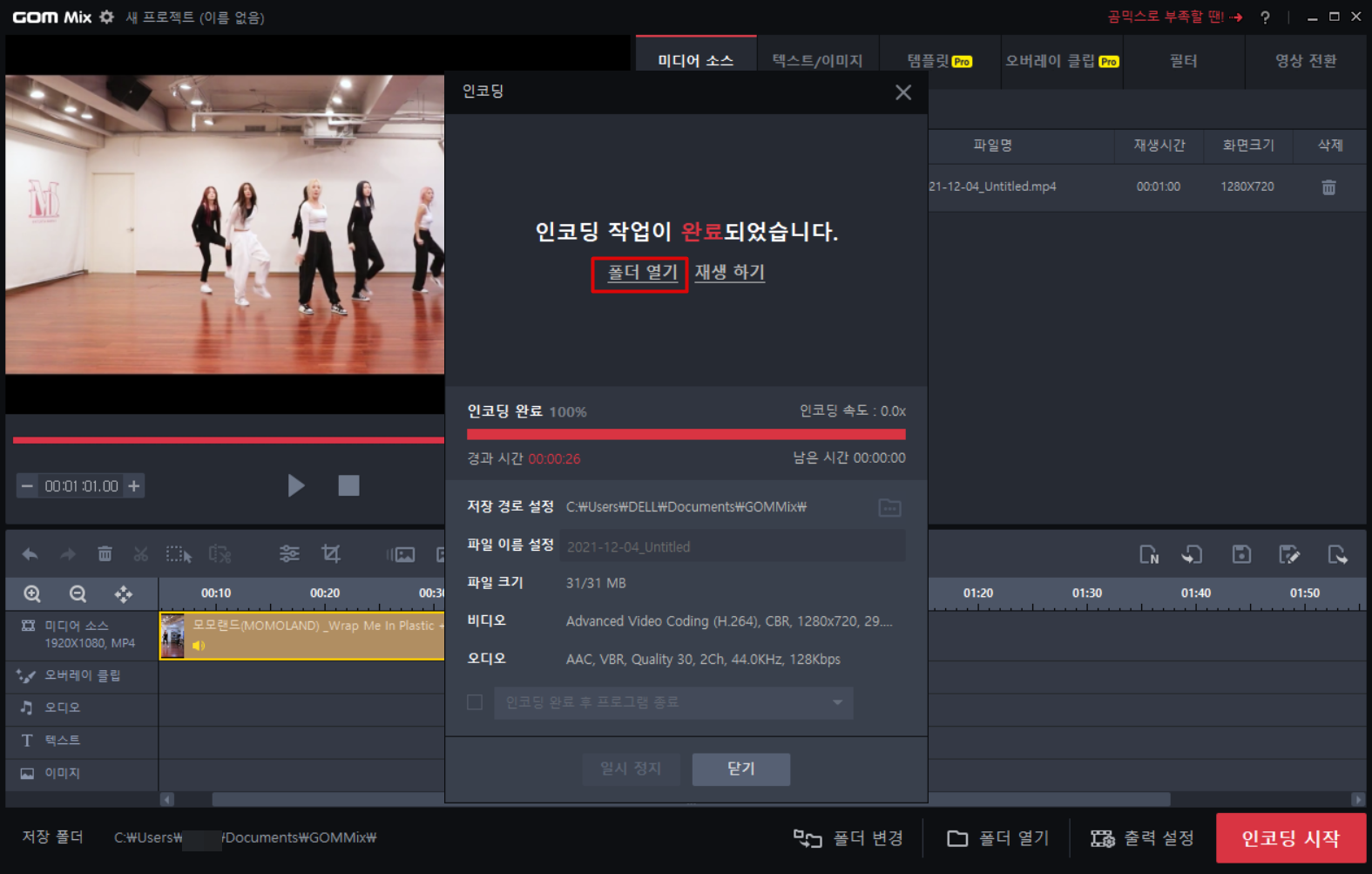Redo the edit in timeline toolbar
The width and height of the screenshot is (1372, 874).
click(x=67, y=554)
